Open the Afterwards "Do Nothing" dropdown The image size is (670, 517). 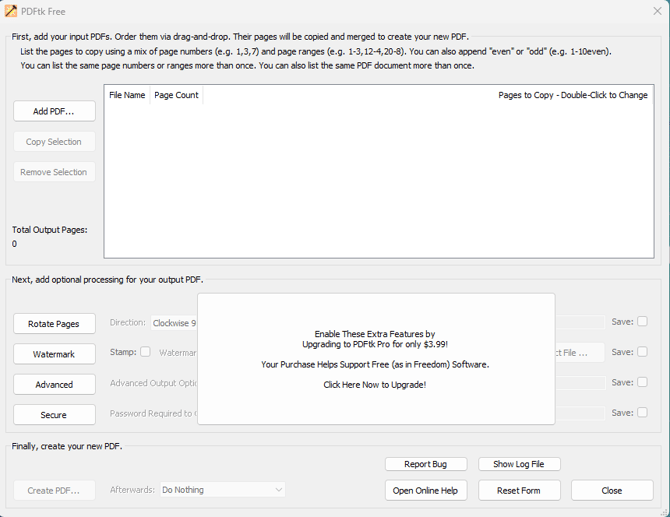click(222, 490)
